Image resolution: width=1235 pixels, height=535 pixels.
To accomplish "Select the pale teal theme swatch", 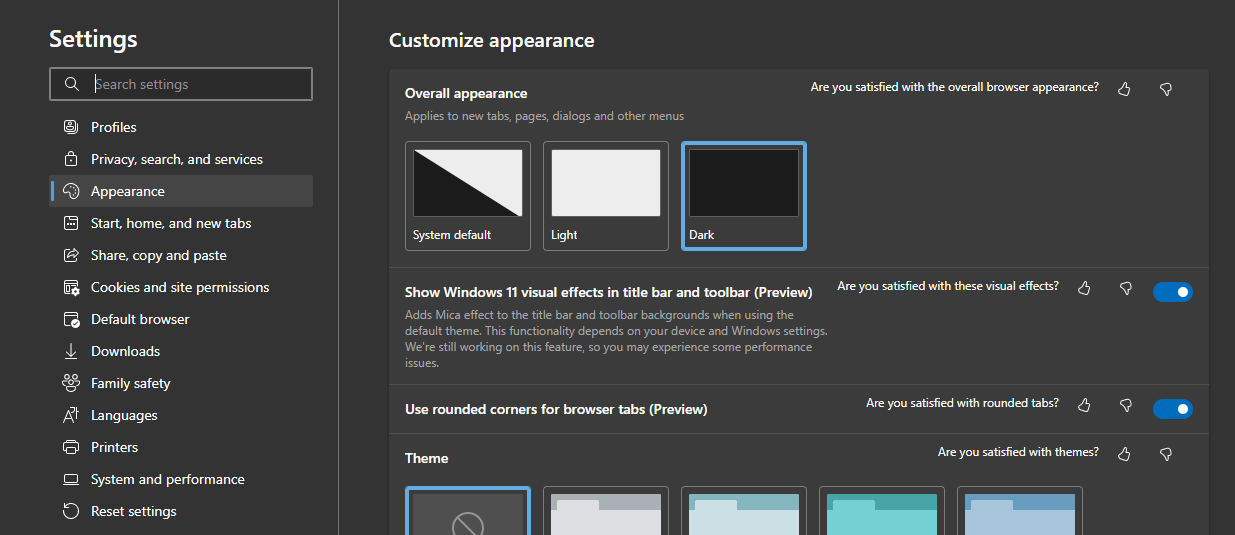I will click(x=744, y=511).
